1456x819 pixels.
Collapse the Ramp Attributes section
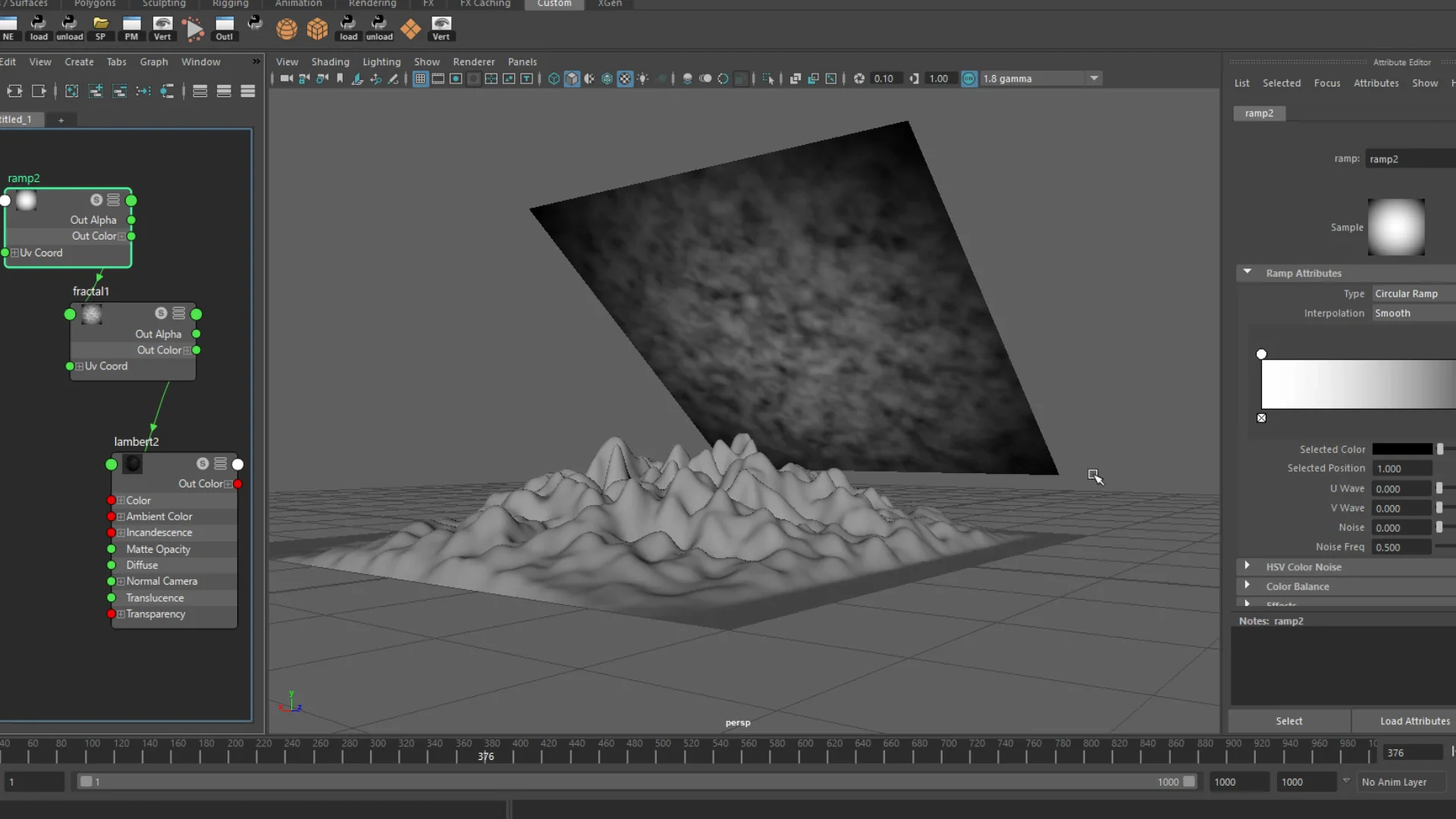tap(1247, 272)
